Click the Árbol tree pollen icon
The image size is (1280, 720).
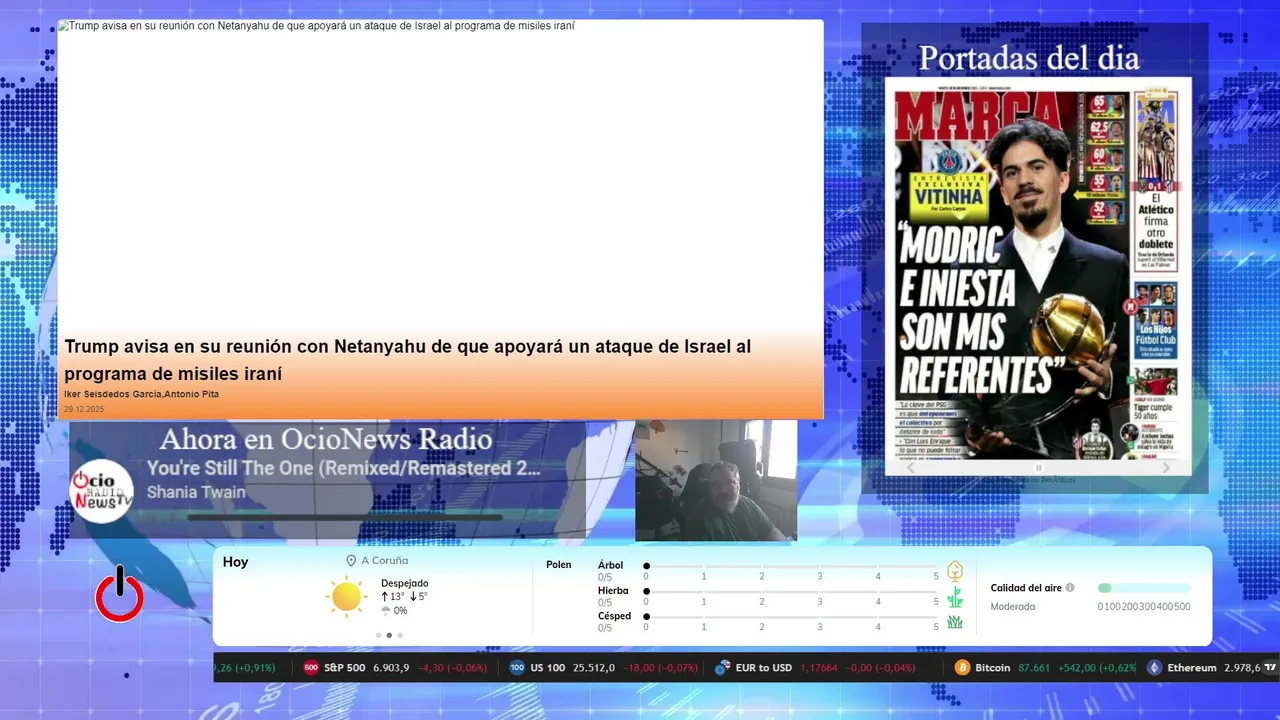(955, 571)
